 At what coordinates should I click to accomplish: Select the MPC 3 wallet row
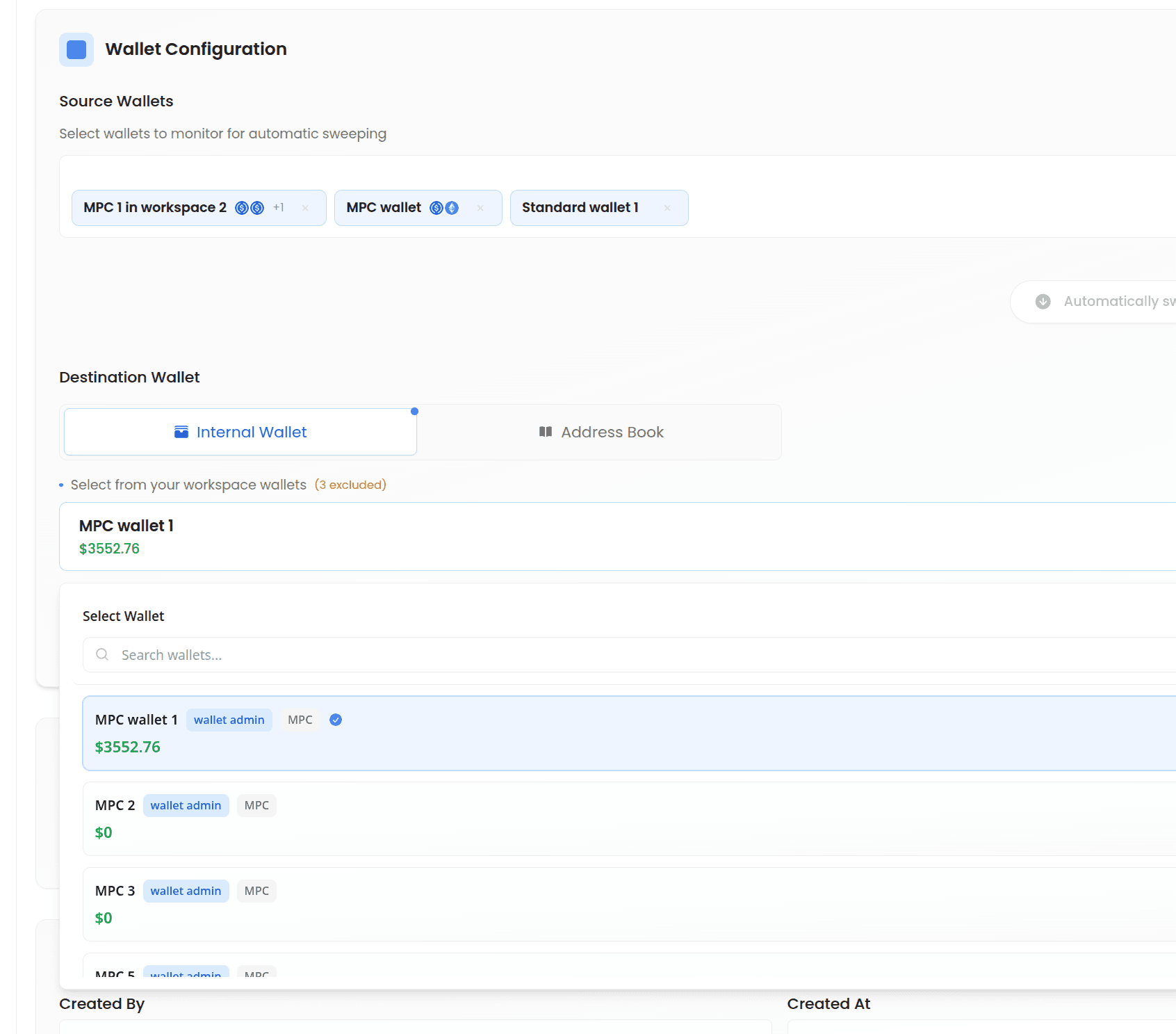pos(630,904)
